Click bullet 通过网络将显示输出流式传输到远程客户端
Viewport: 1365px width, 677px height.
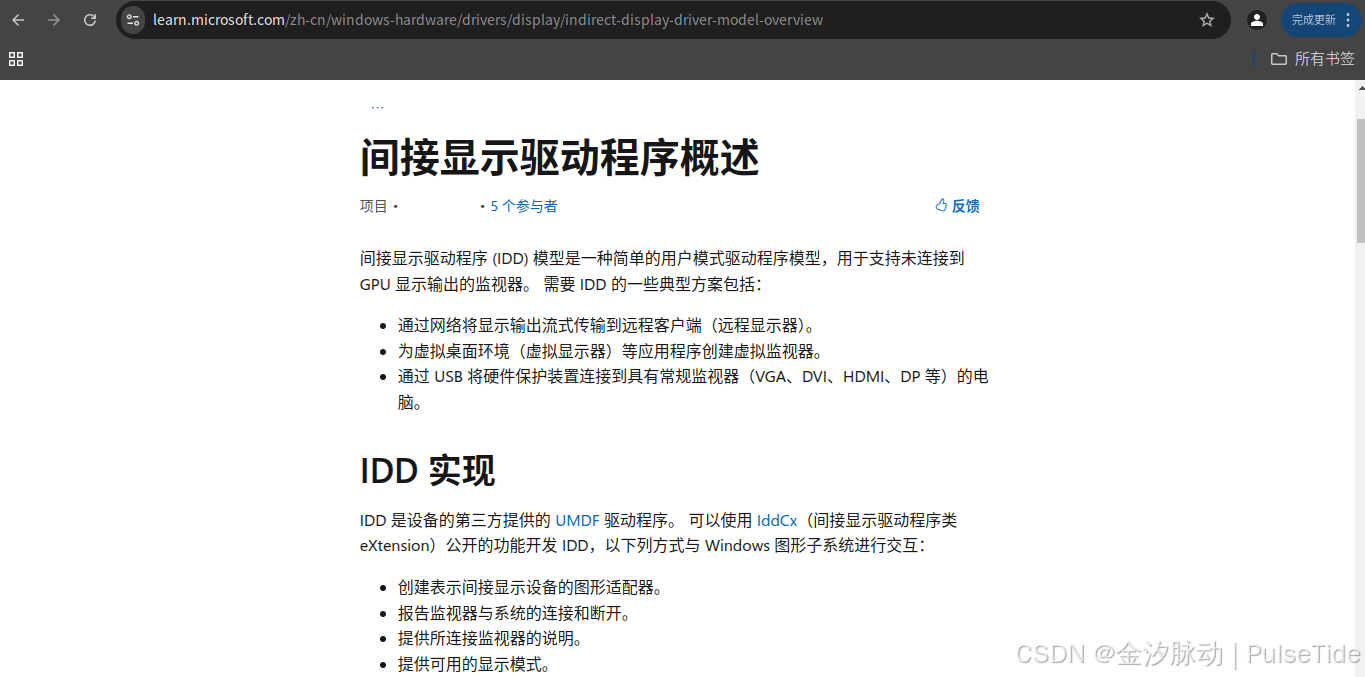coord(607,325)
